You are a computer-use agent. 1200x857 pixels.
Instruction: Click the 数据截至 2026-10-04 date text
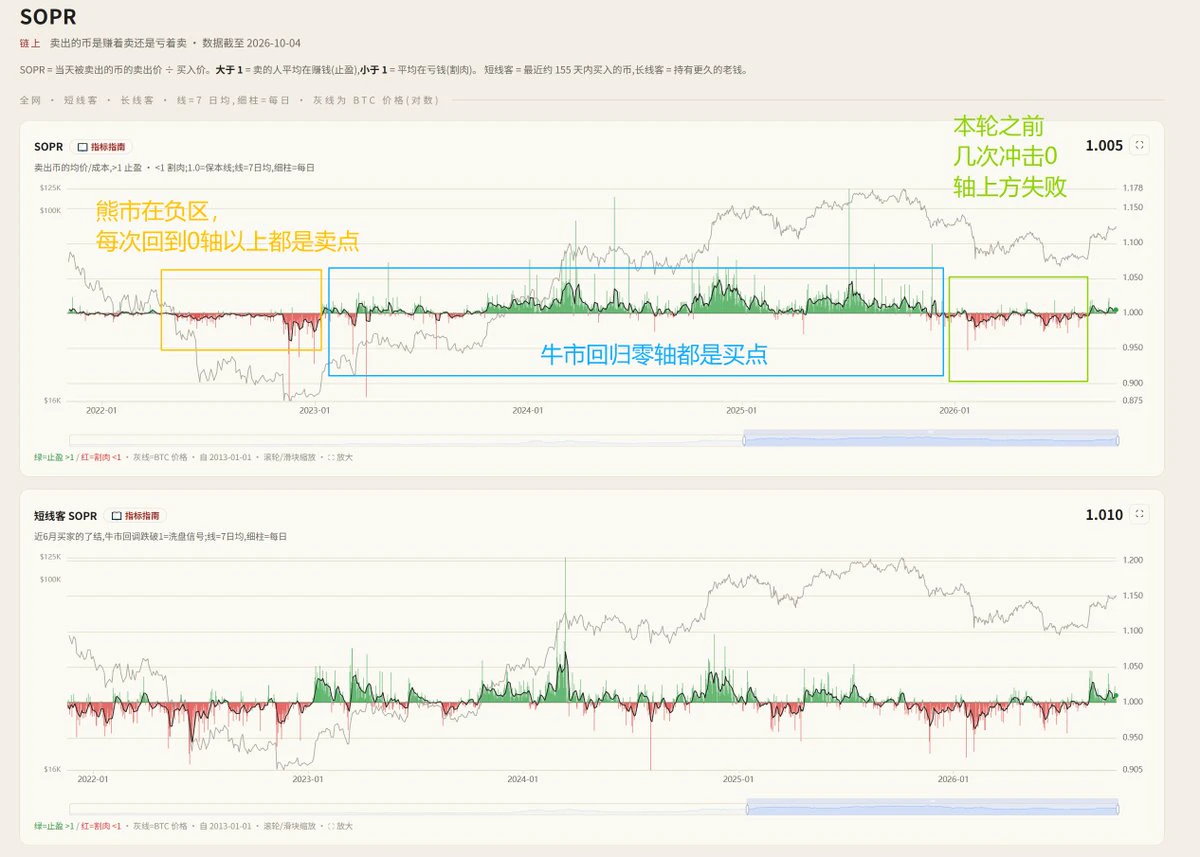[x=251, y=44]
